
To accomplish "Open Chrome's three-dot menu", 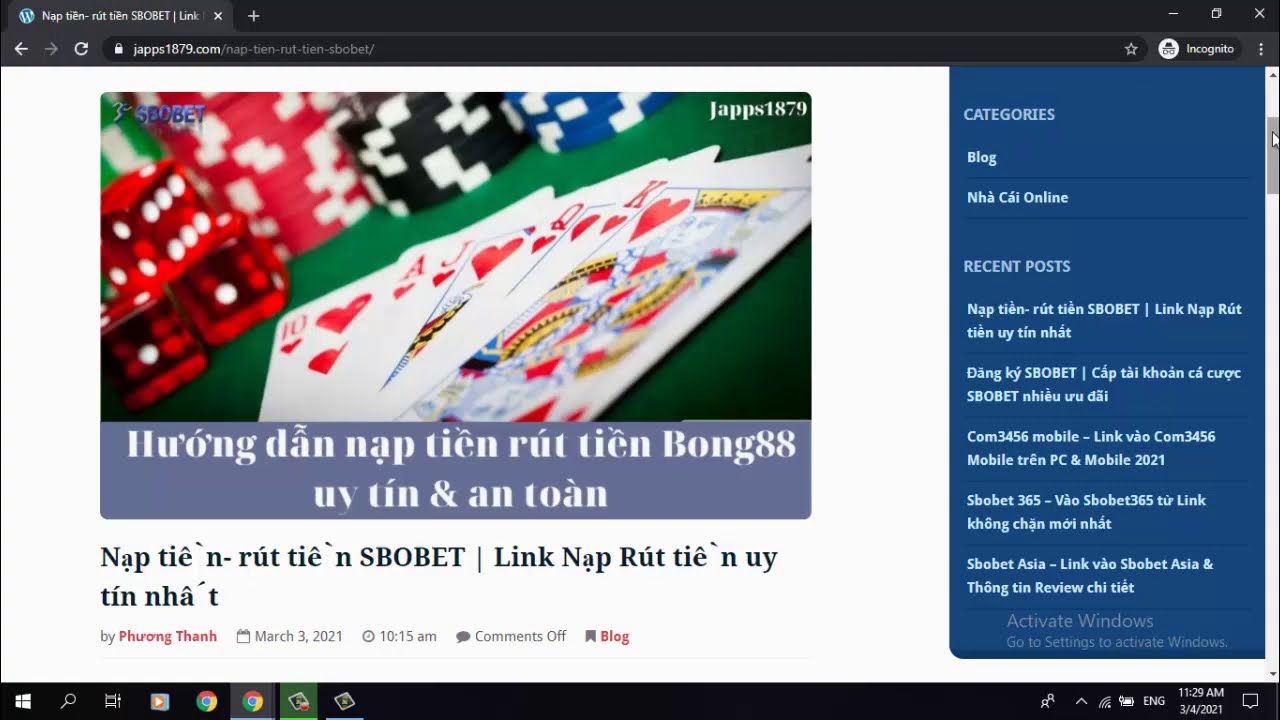I will pos(1260,48).
